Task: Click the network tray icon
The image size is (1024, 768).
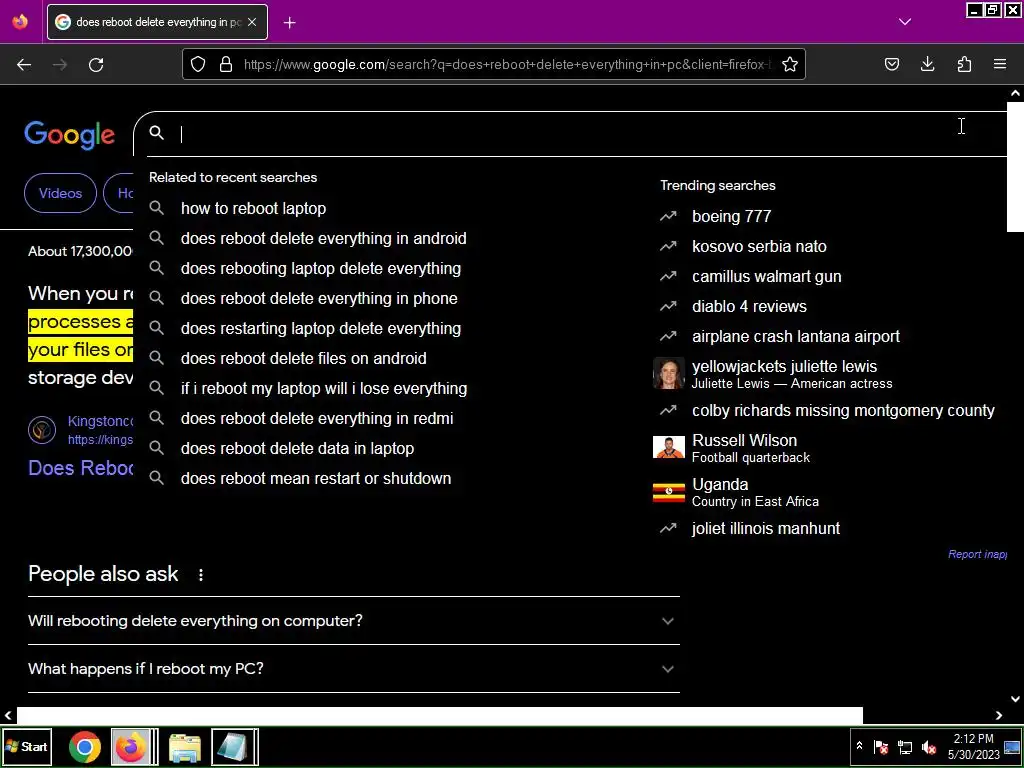Action: (905, 746)
